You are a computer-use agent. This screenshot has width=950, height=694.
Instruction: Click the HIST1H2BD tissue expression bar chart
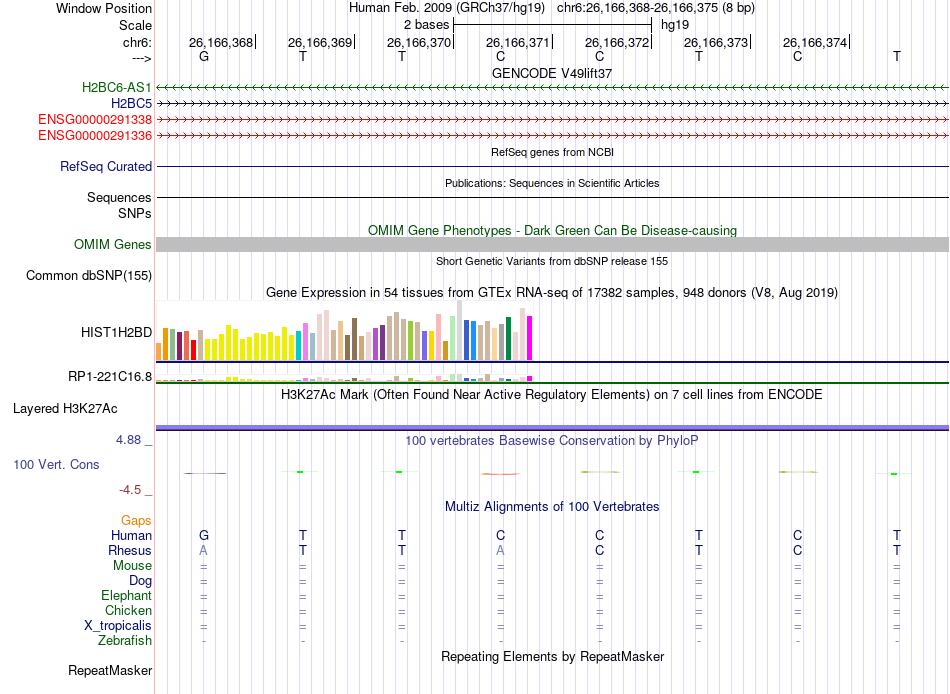click(344, 331)
